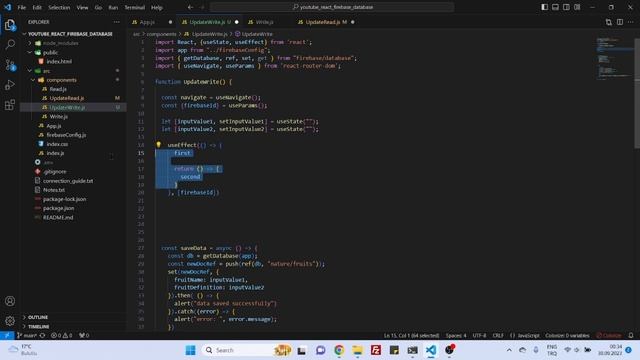Click the go back arrow in title bar
This screenshot has width=640, height=360.
[191, 7]
